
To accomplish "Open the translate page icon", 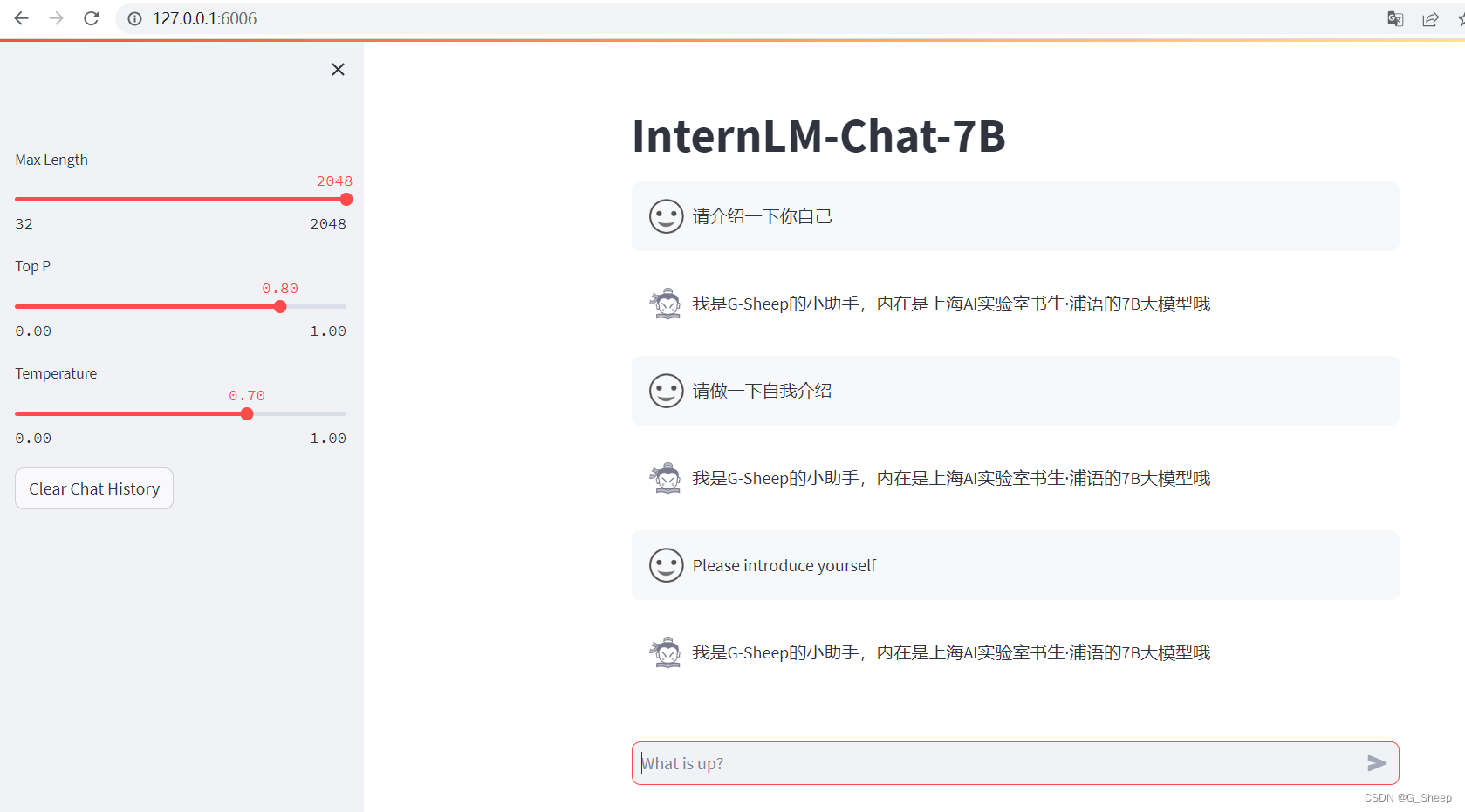I will click(1395, 18).
